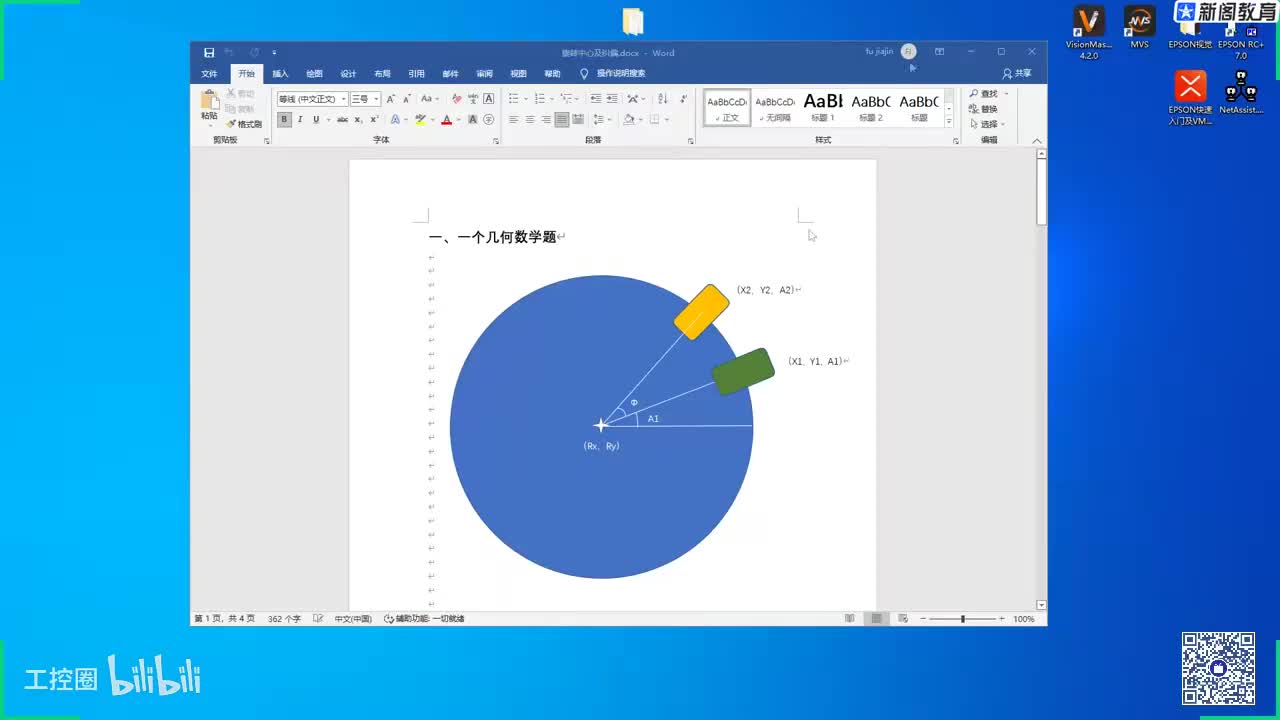Collapse the ribbon with the chevron

[x=1037, y=141]
